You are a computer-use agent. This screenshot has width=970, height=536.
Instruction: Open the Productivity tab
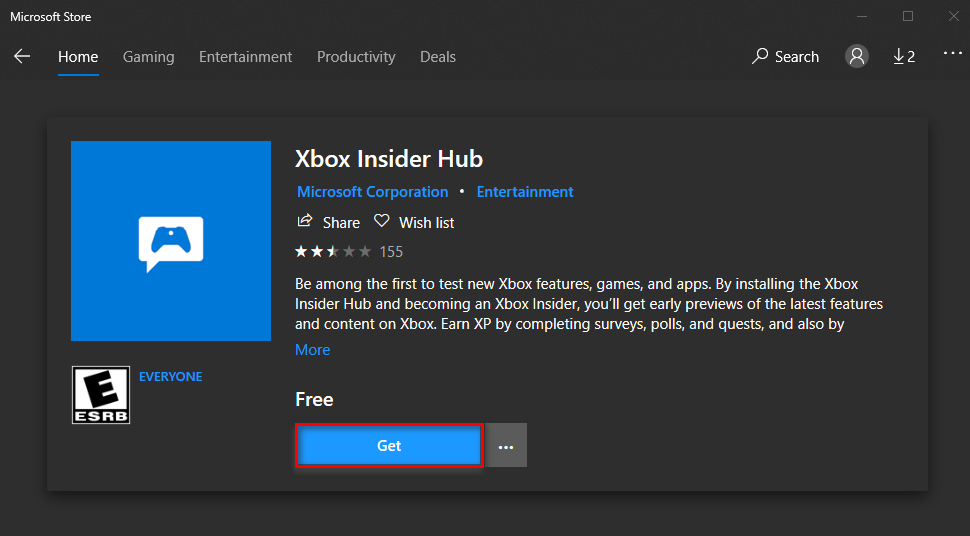356,57
